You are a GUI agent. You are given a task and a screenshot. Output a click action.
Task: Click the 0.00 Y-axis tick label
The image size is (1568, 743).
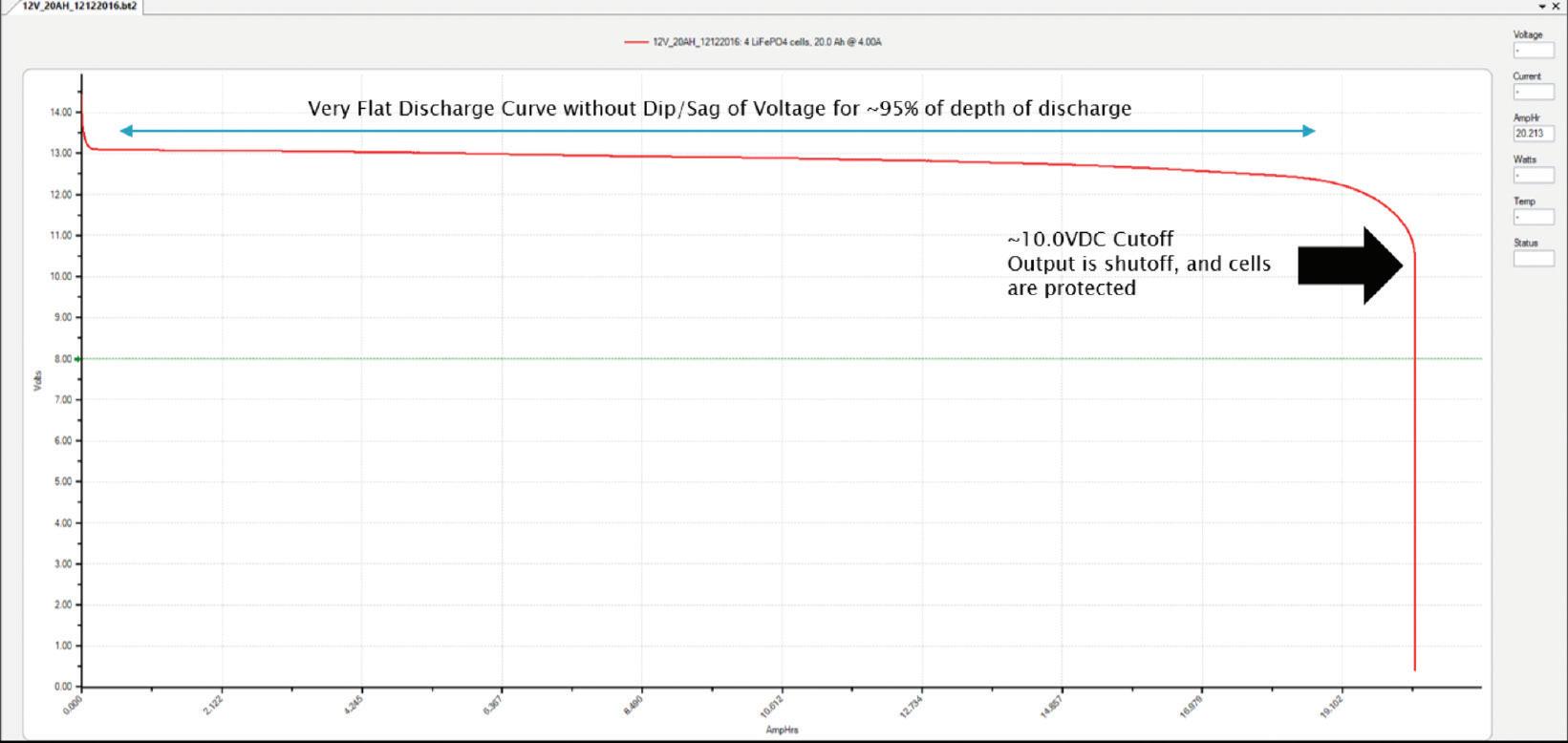pos(62,687)
